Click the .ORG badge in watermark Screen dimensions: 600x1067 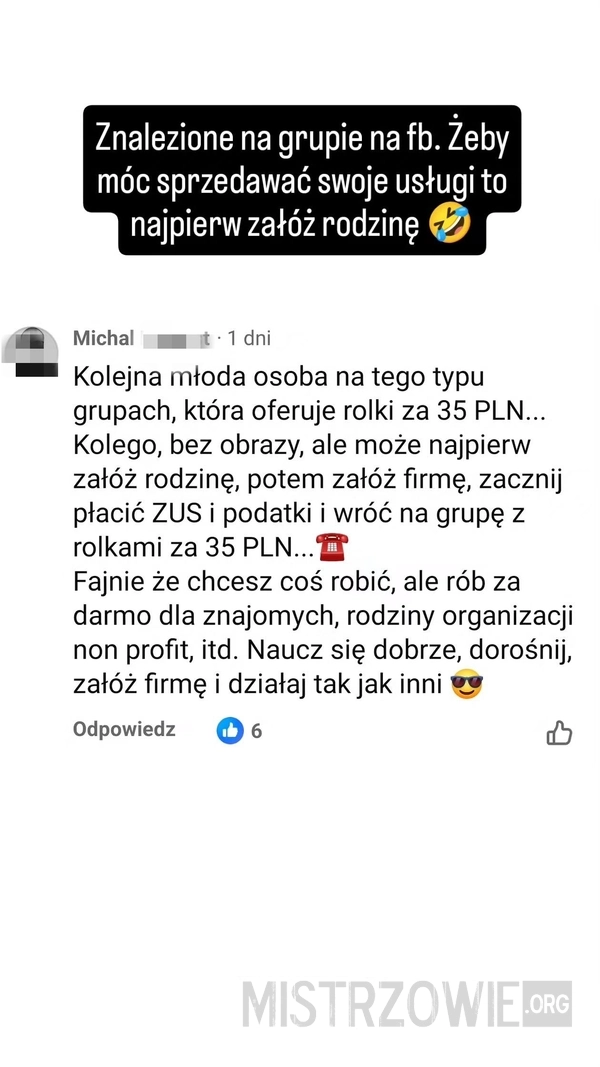pos(548,1004)
